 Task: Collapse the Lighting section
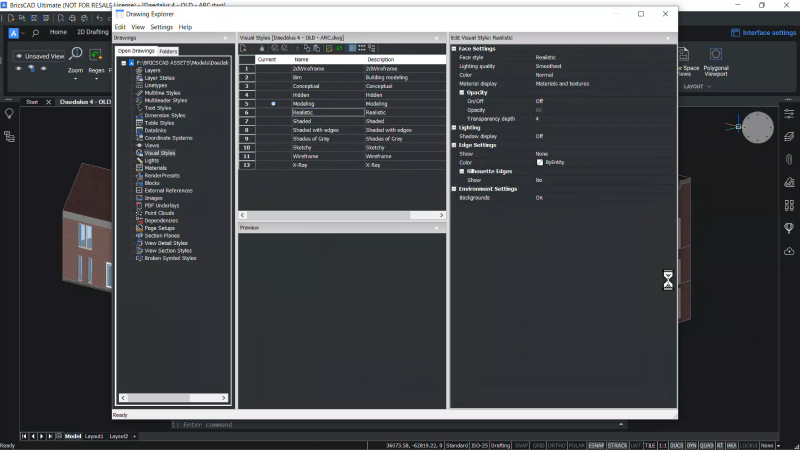[454, 128]
